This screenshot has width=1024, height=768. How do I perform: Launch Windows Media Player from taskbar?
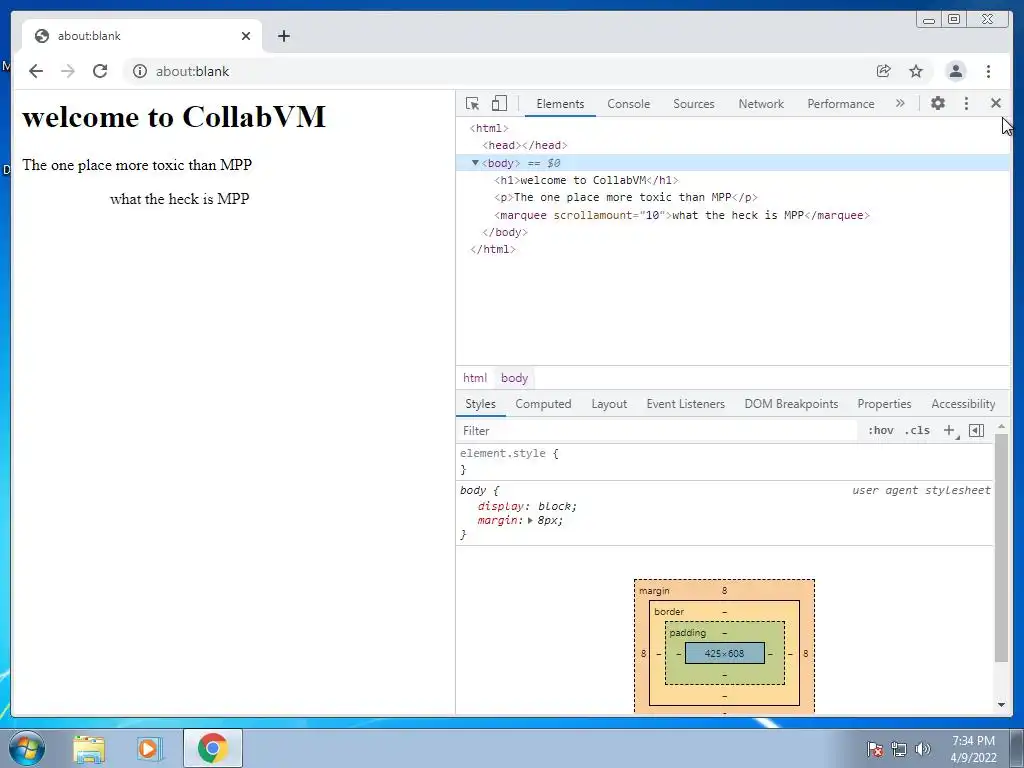pyautogui.click(x=149, y=749)
